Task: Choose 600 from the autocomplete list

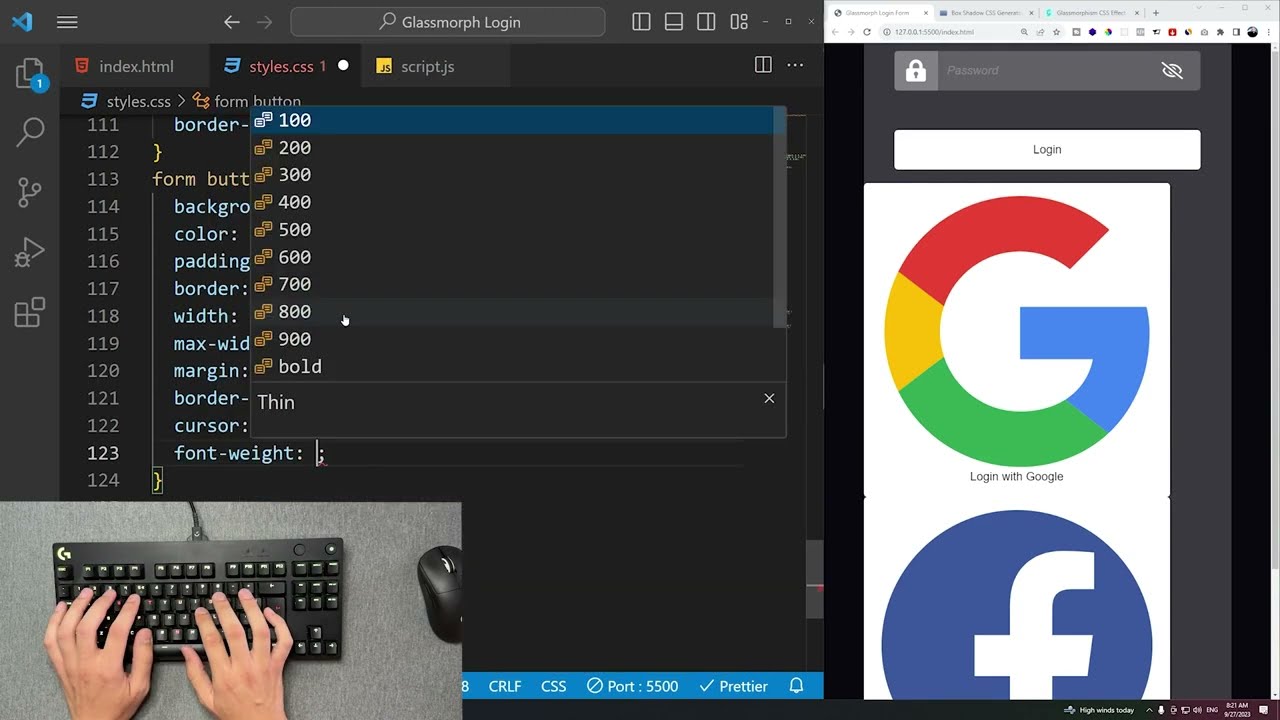Action: tap(511, 257)
